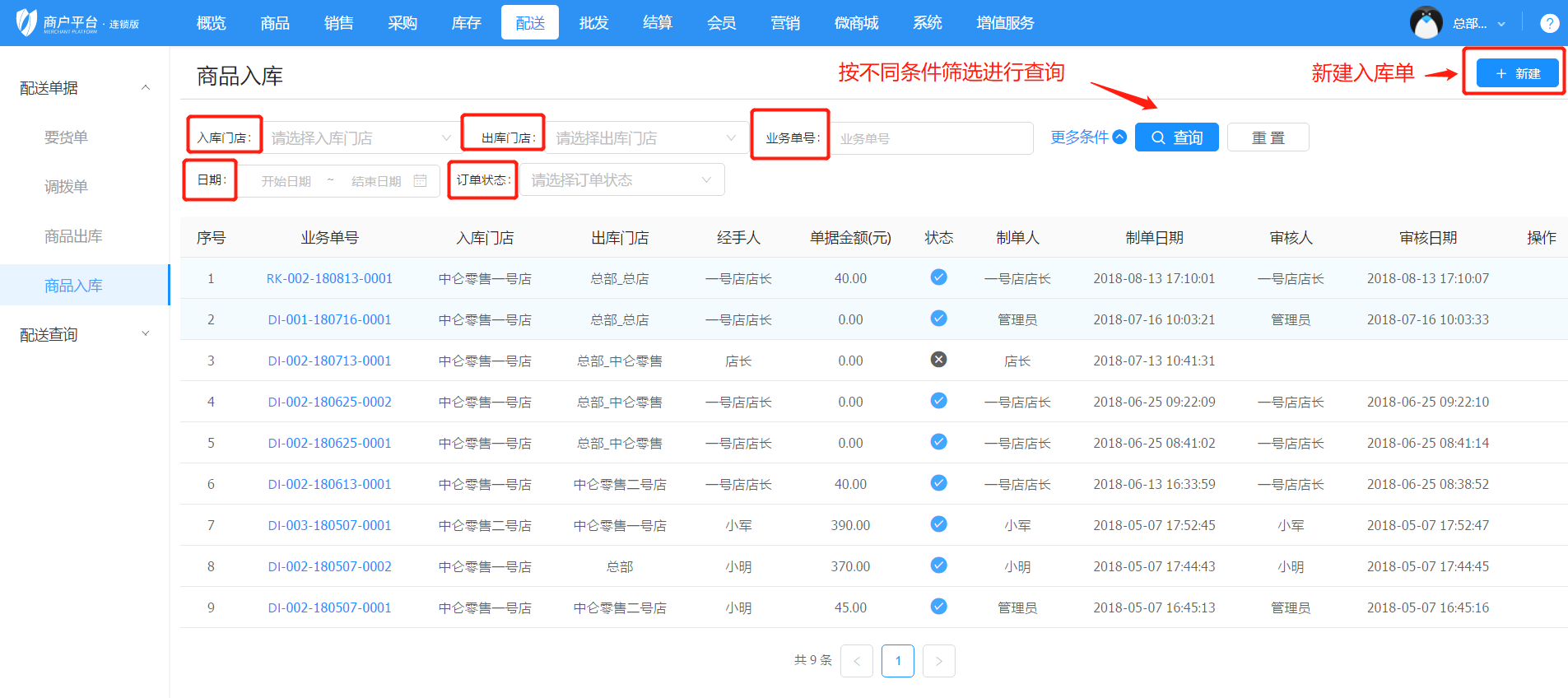Click the merchant platform shield logo
This screenshot has width=1568, height=698.
(x=26, y=22)
